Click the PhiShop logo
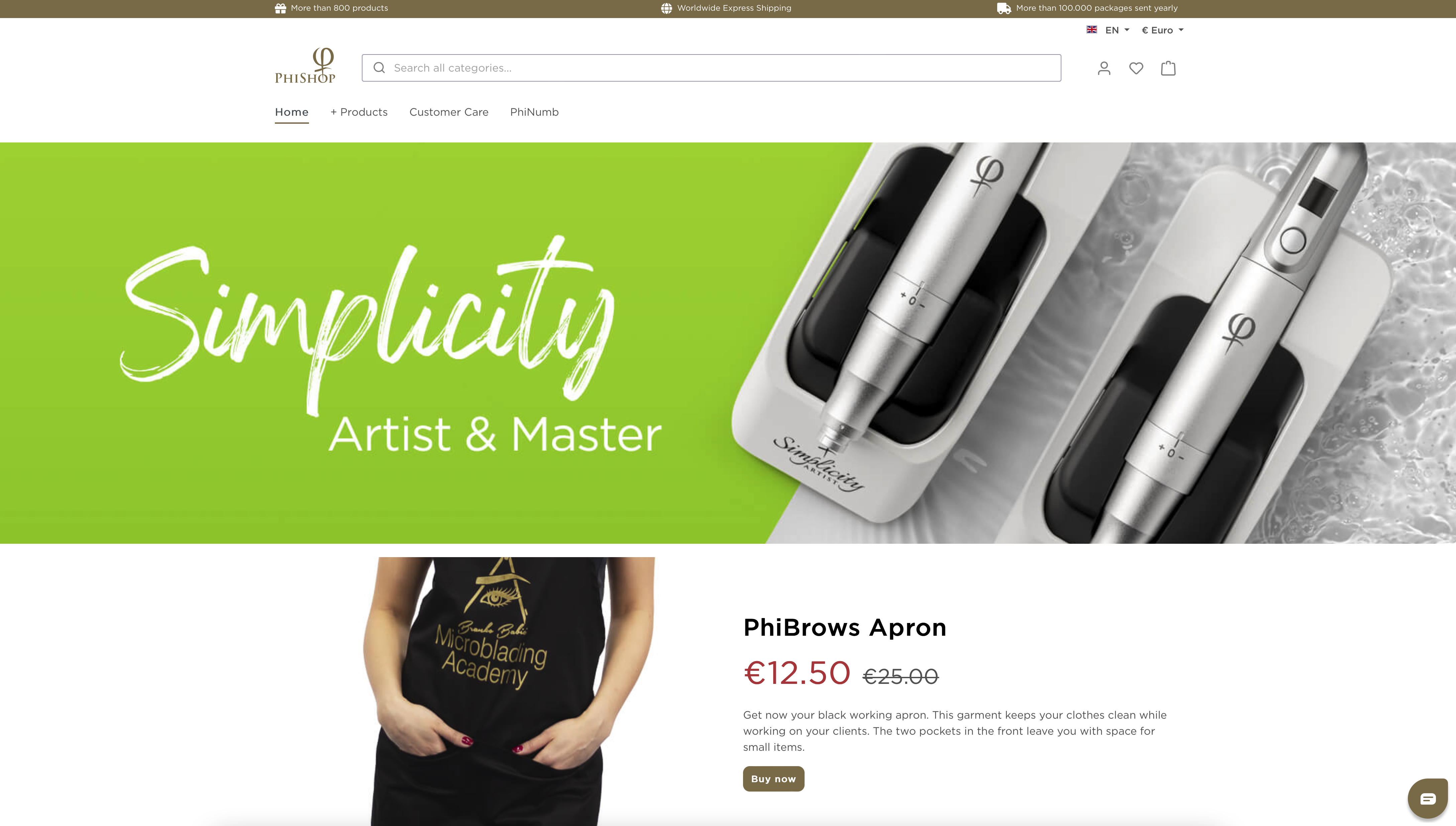The image size is (1456, 826). tap(305, 66)
